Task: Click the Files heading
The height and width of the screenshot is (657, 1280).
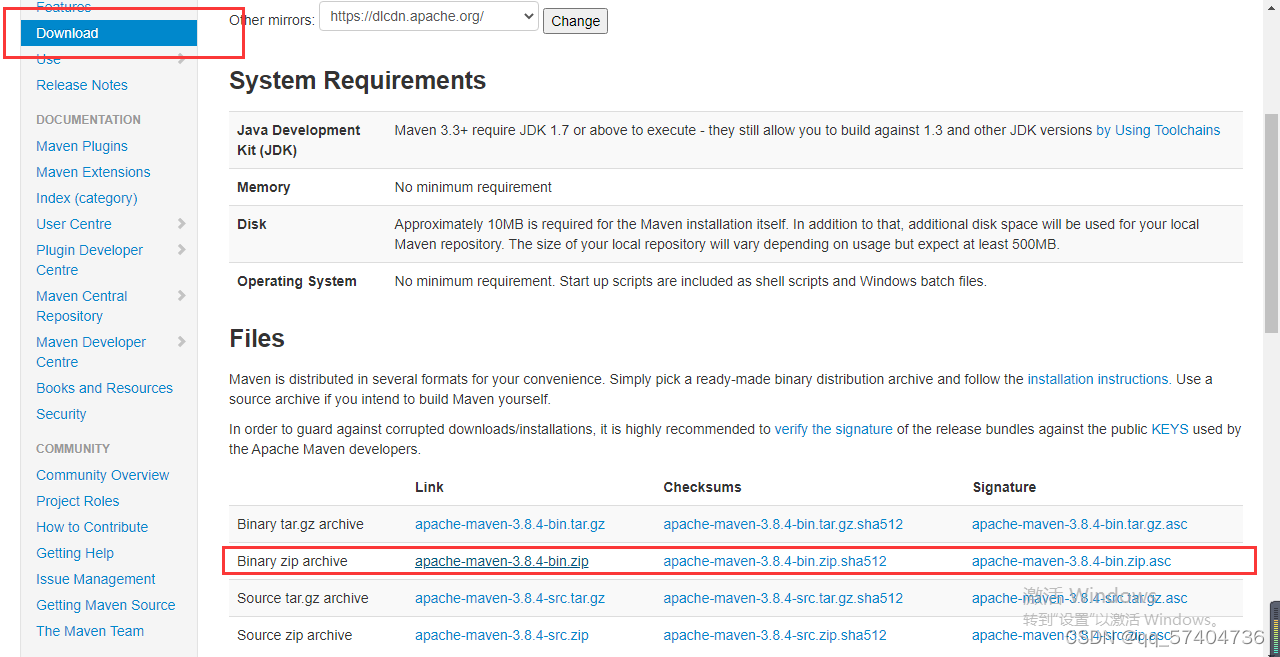Action: pos(257,339)
